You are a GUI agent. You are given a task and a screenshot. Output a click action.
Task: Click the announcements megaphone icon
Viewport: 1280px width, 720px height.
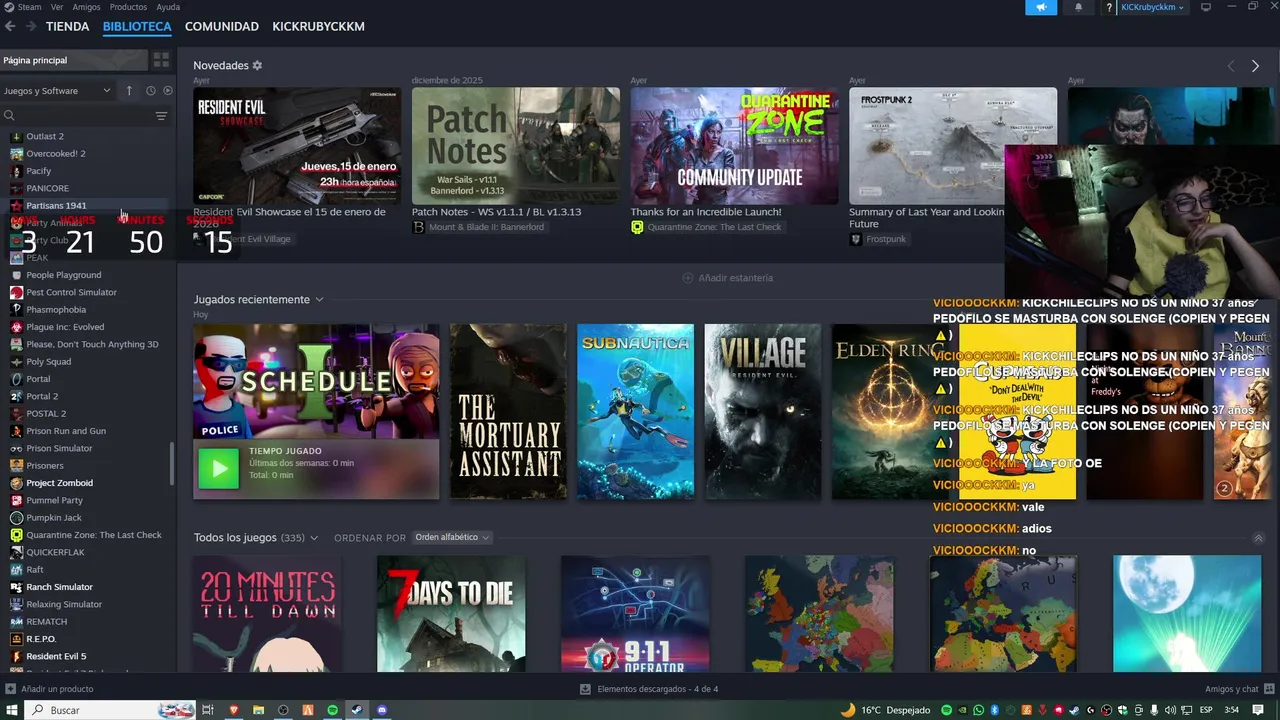(1041, 7)
